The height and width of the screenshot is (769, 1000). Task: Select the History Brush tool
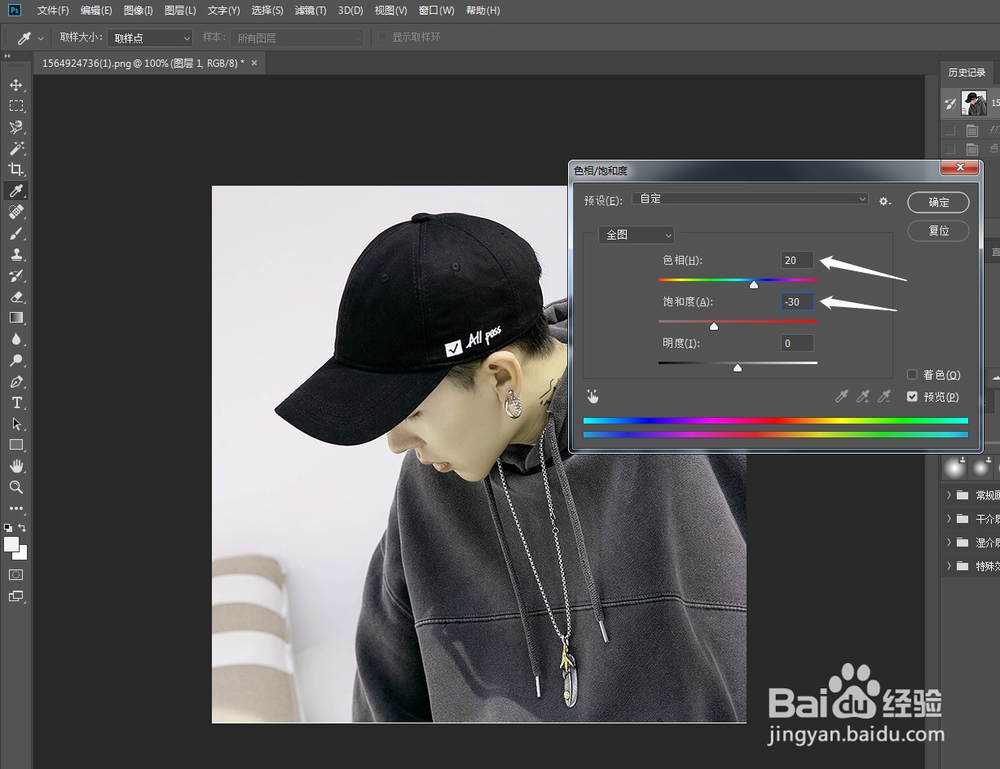pyautogui.click(x=16, y=275)
